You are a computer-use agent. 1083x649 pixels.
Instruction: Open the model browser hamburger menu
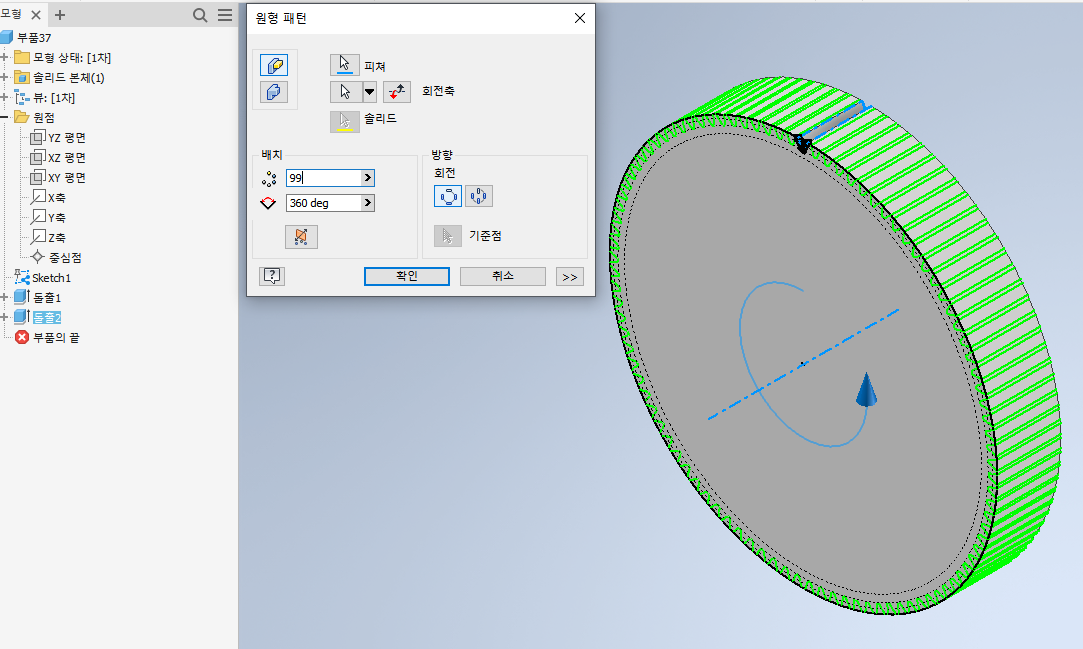coord(225,15)
